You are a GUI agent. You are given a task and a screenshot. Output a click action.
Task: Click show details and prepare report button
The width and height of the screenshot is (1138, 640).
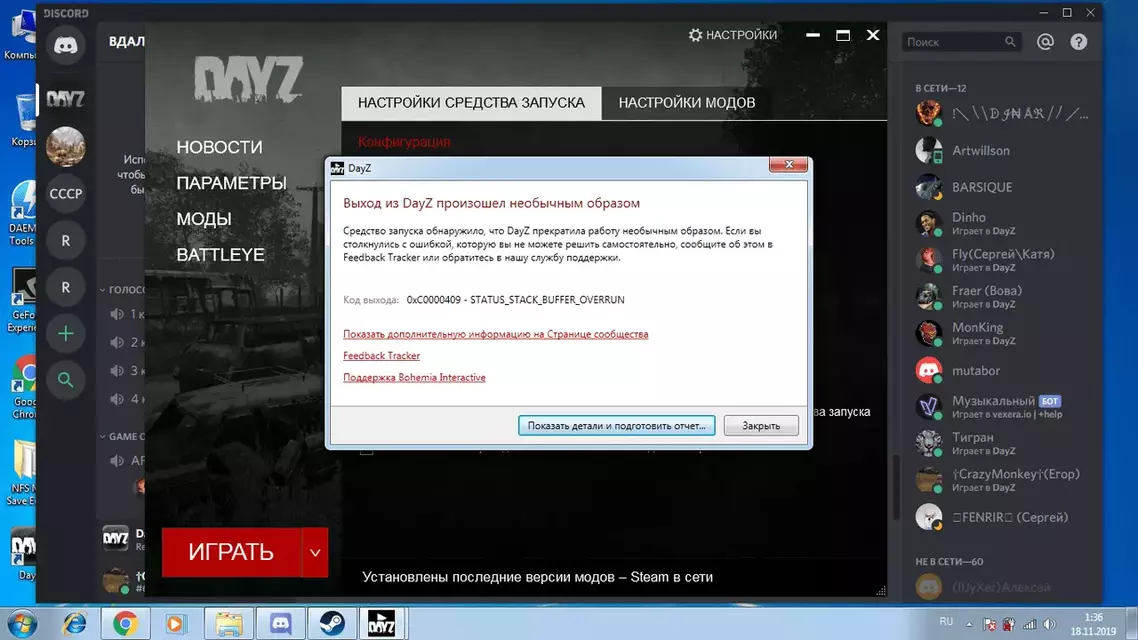click(x=616, y=426)
